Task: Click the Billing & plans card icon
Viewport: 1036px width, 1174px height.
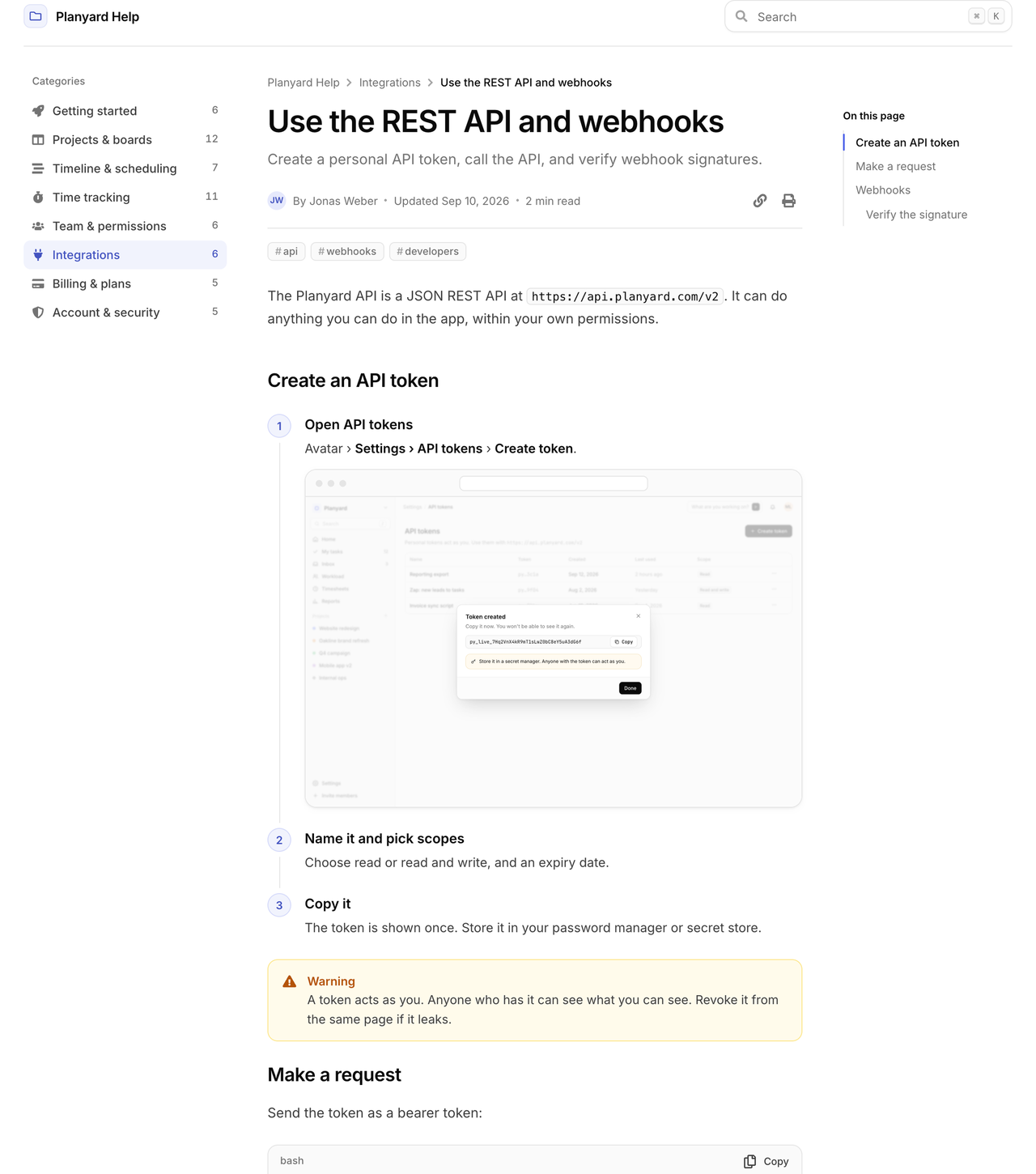Action: click(x=38, y=283)
